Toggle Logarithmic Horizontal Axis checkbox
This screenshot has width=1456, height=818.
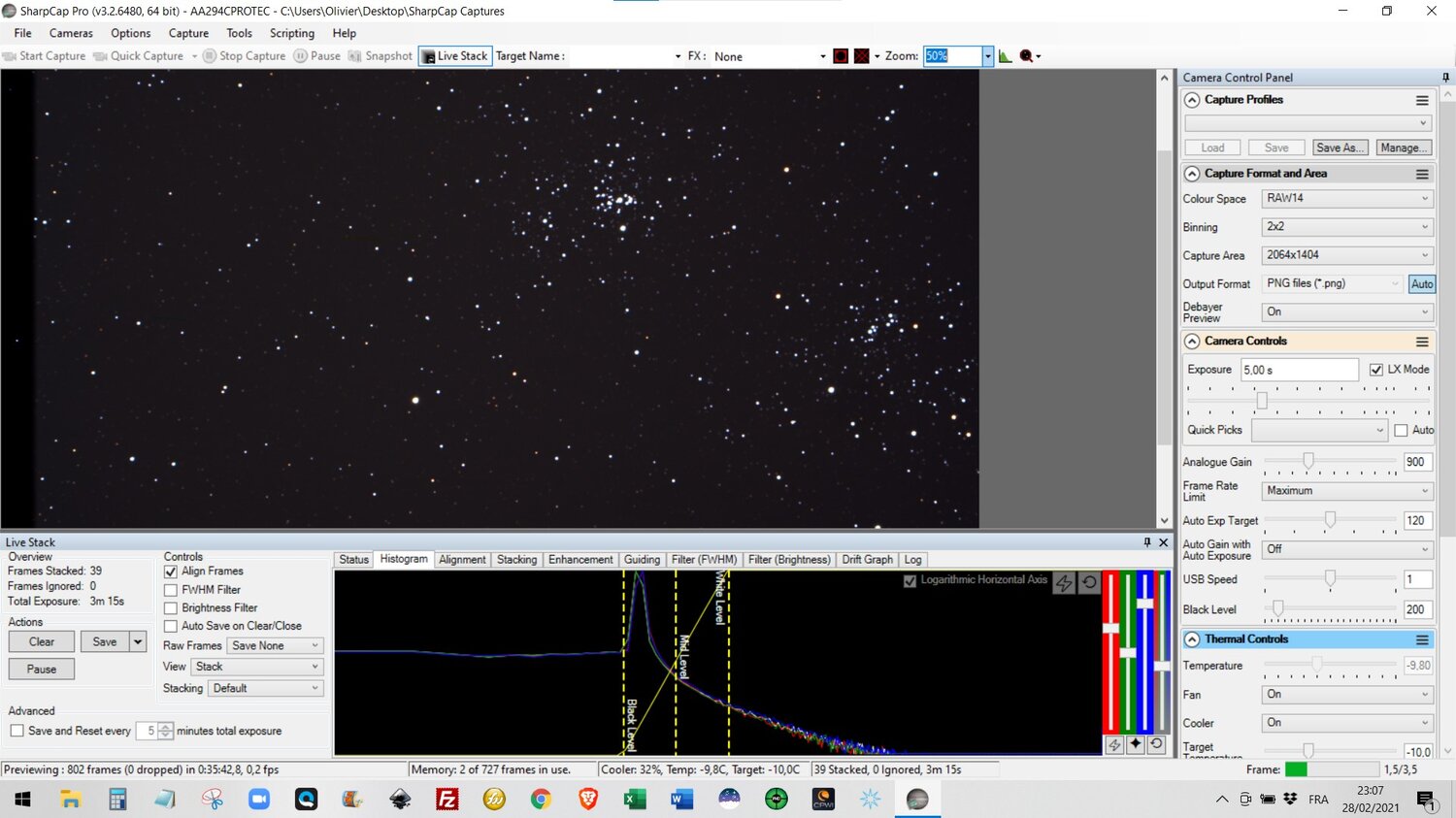(910, 580)
